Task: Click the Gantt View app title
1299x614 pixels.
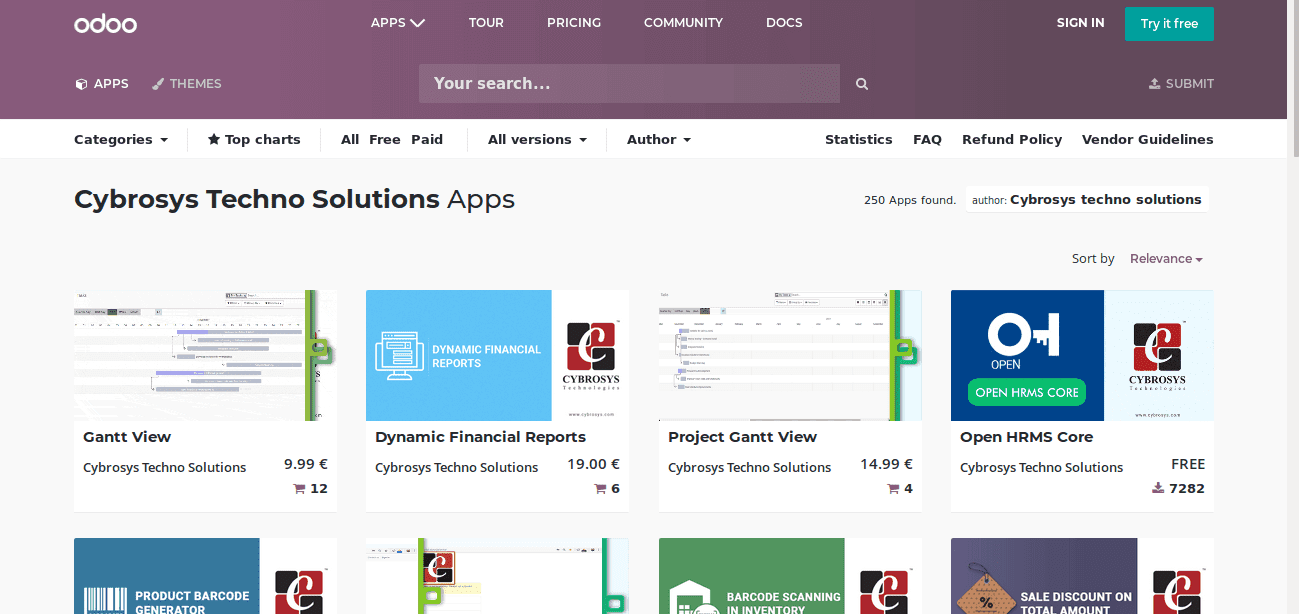Action: pyautogui.click(x=127, y=437)
